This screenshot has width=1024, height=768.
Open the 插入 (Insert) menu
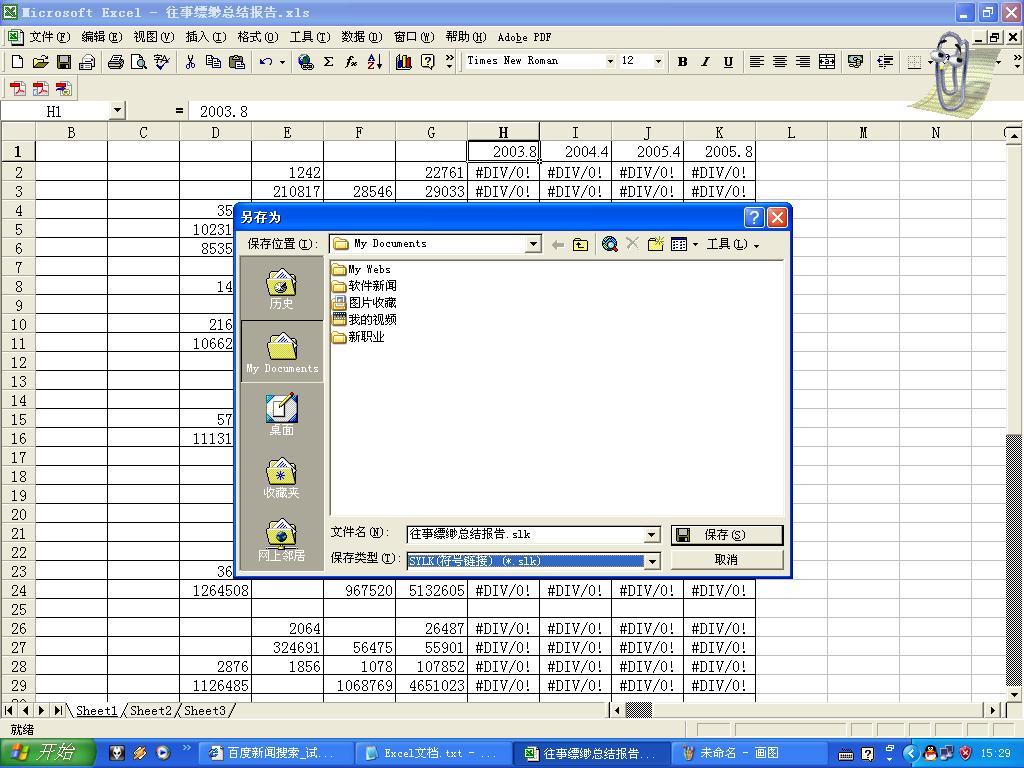[x=205, y=37]
